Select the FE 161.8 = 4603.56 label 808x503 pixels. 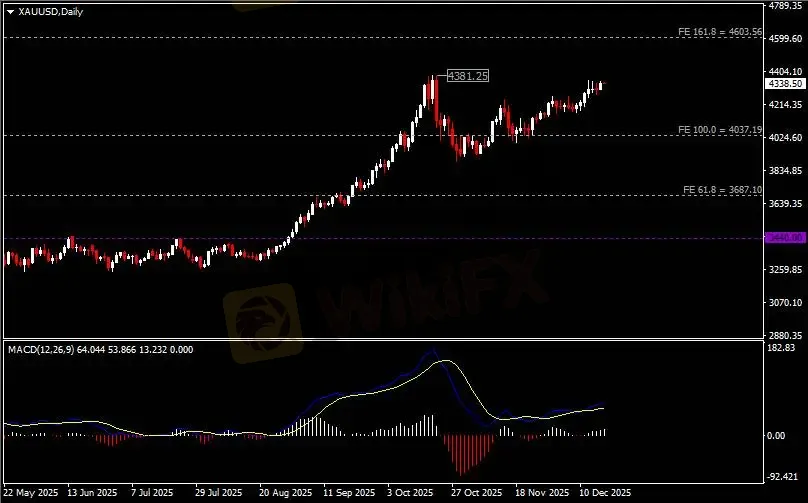[x=719, y=32]
